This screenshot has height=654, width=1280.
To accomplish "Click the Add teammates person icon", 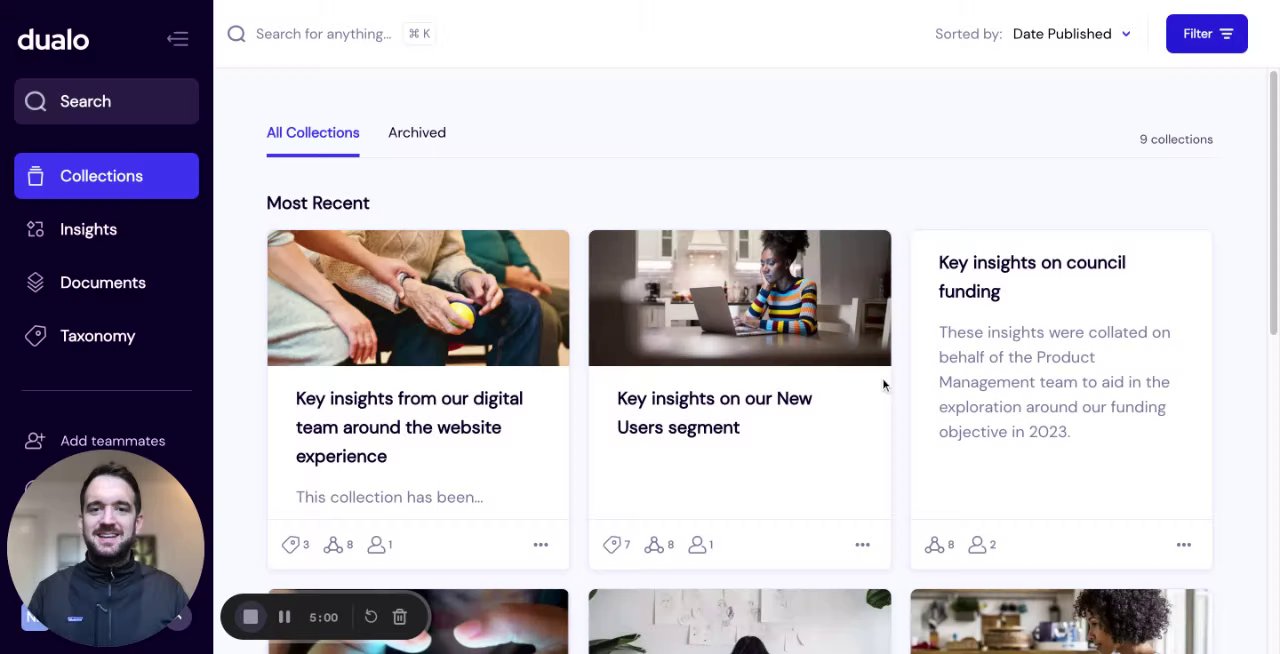I will 35,440.
